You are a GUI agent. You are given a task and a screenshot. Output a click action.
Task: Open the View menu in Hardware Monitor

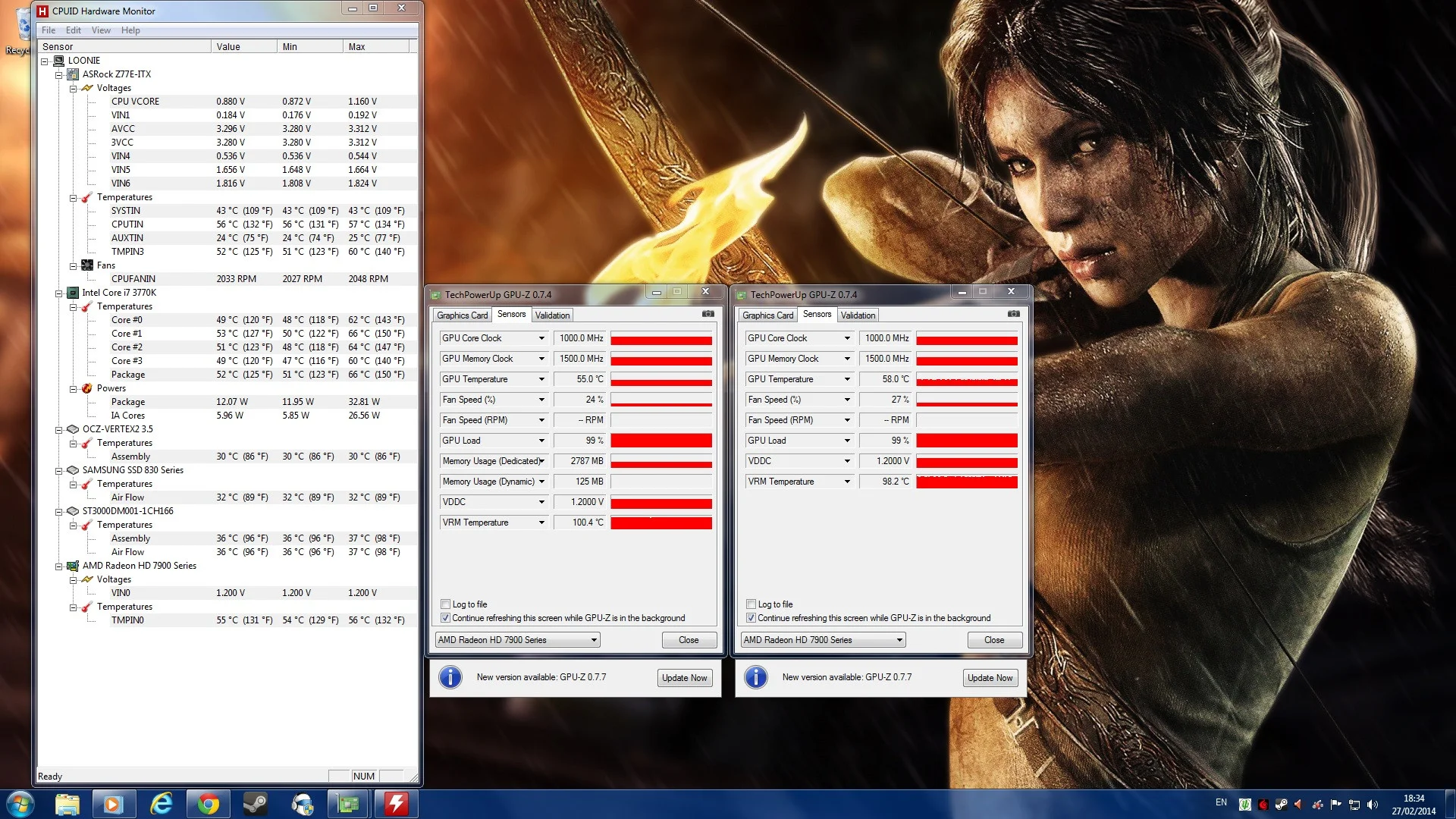101,30
